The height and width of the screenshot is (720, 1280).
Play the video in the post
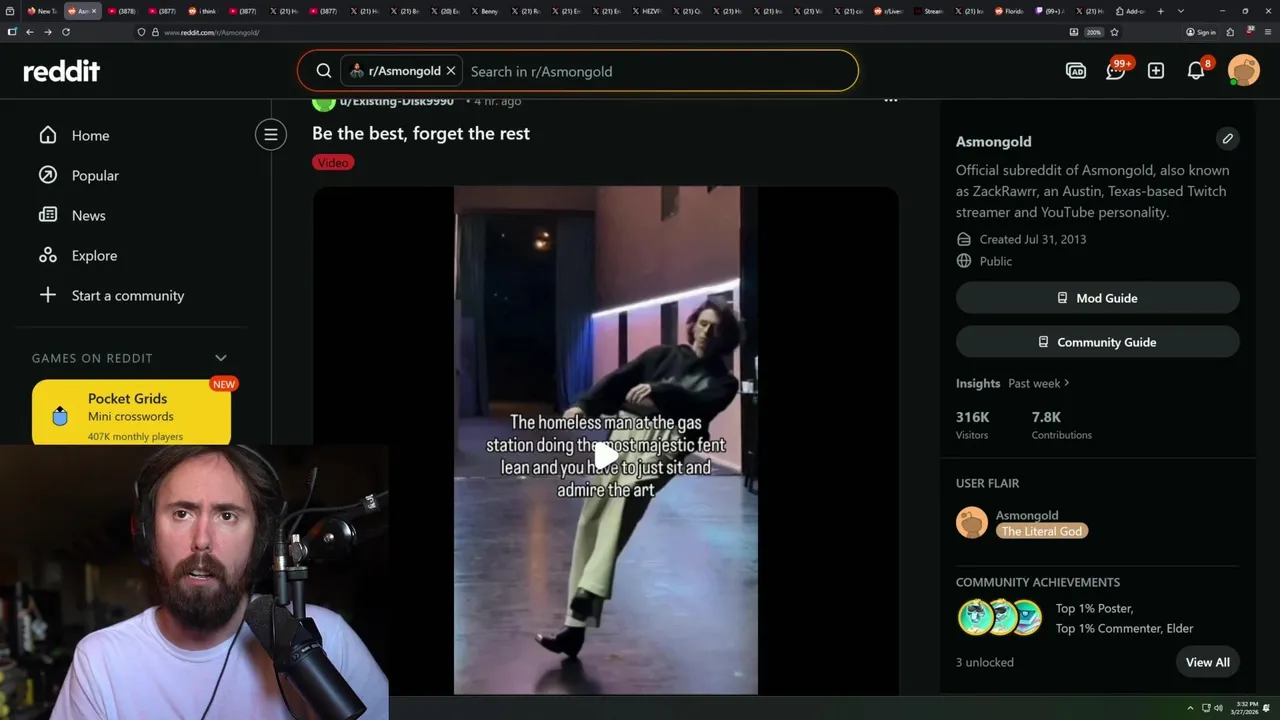coord(606,456)
